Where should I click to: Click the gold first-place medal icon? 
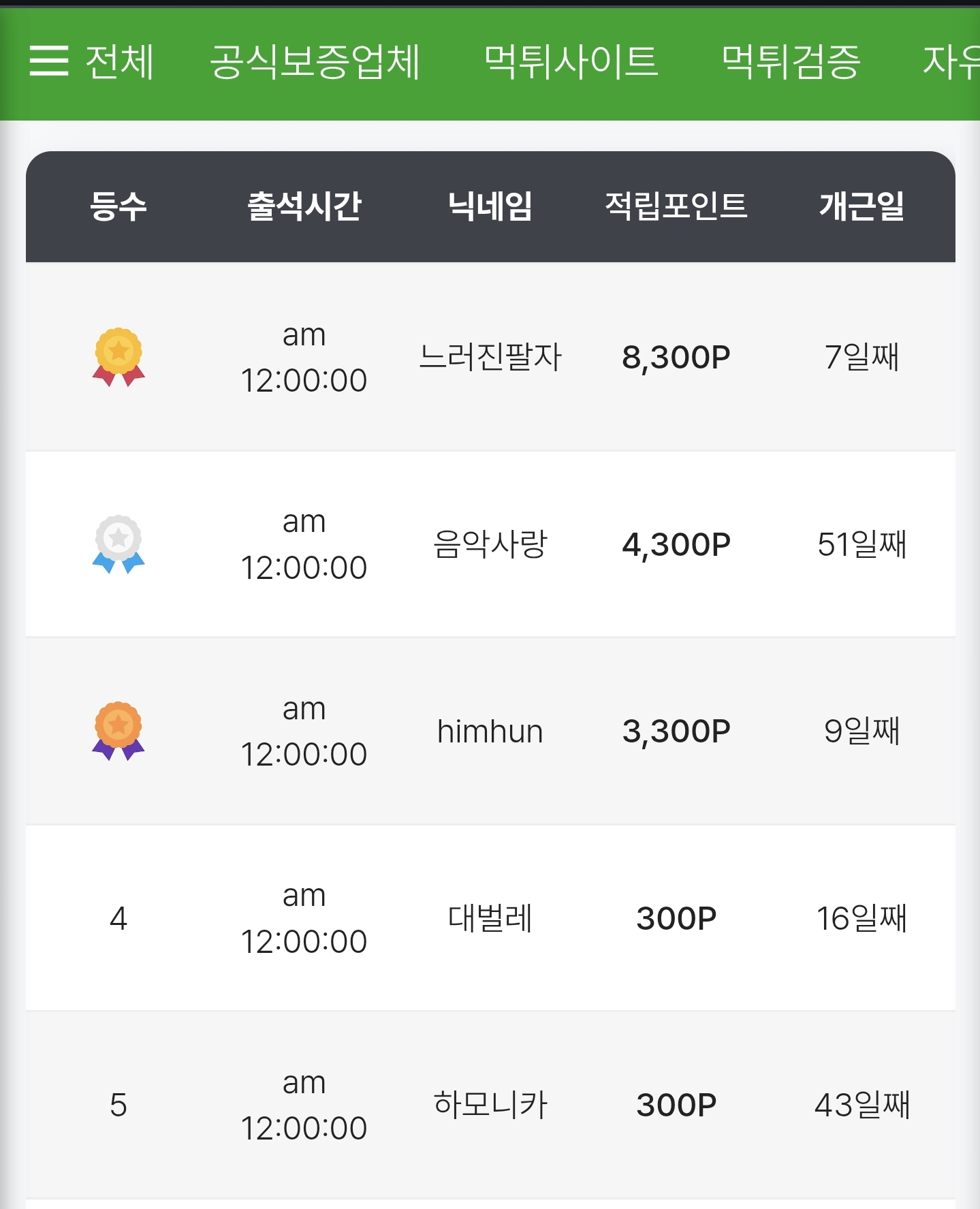(118, 357)
